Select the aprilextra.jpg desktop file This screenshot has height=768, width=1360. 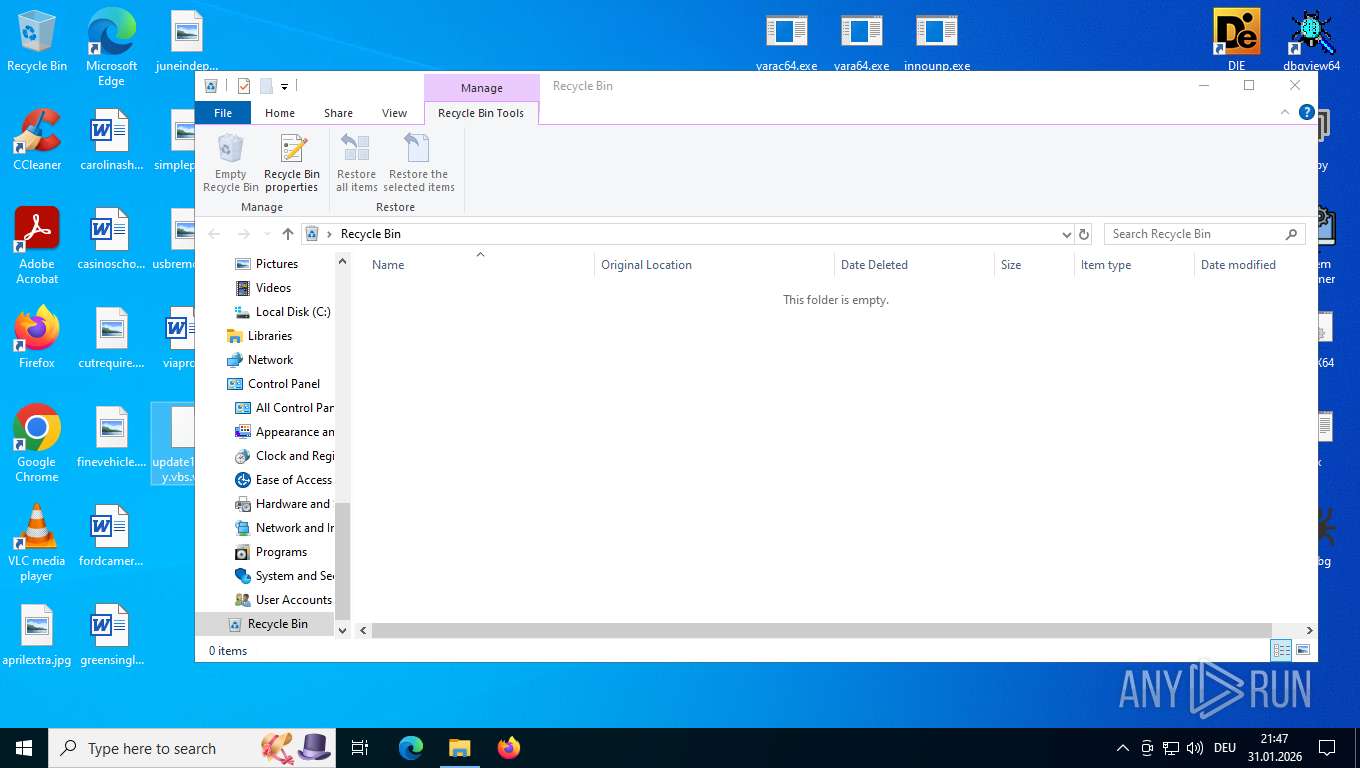[x=37, y=635]
